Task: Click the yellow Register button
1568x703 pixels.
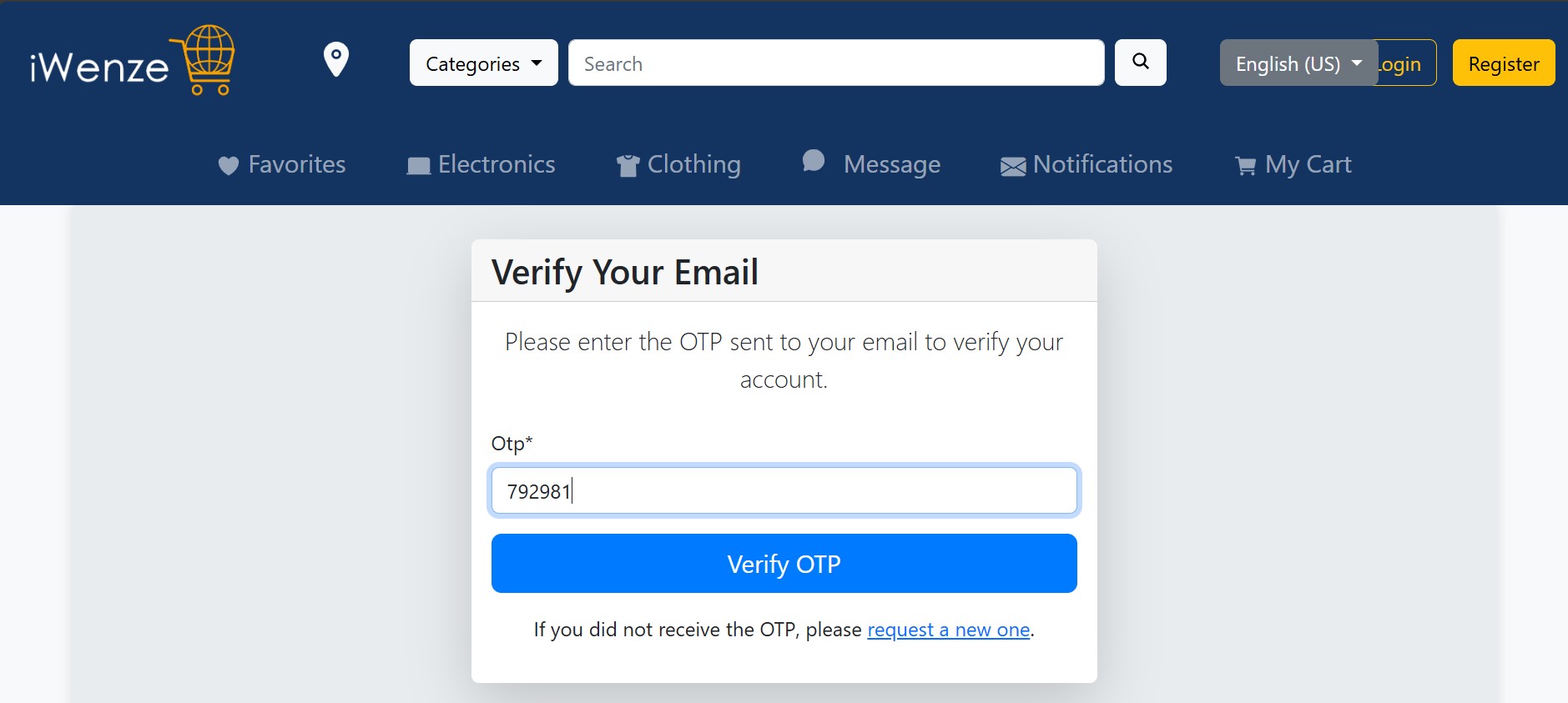Action: pos(1504,63)
